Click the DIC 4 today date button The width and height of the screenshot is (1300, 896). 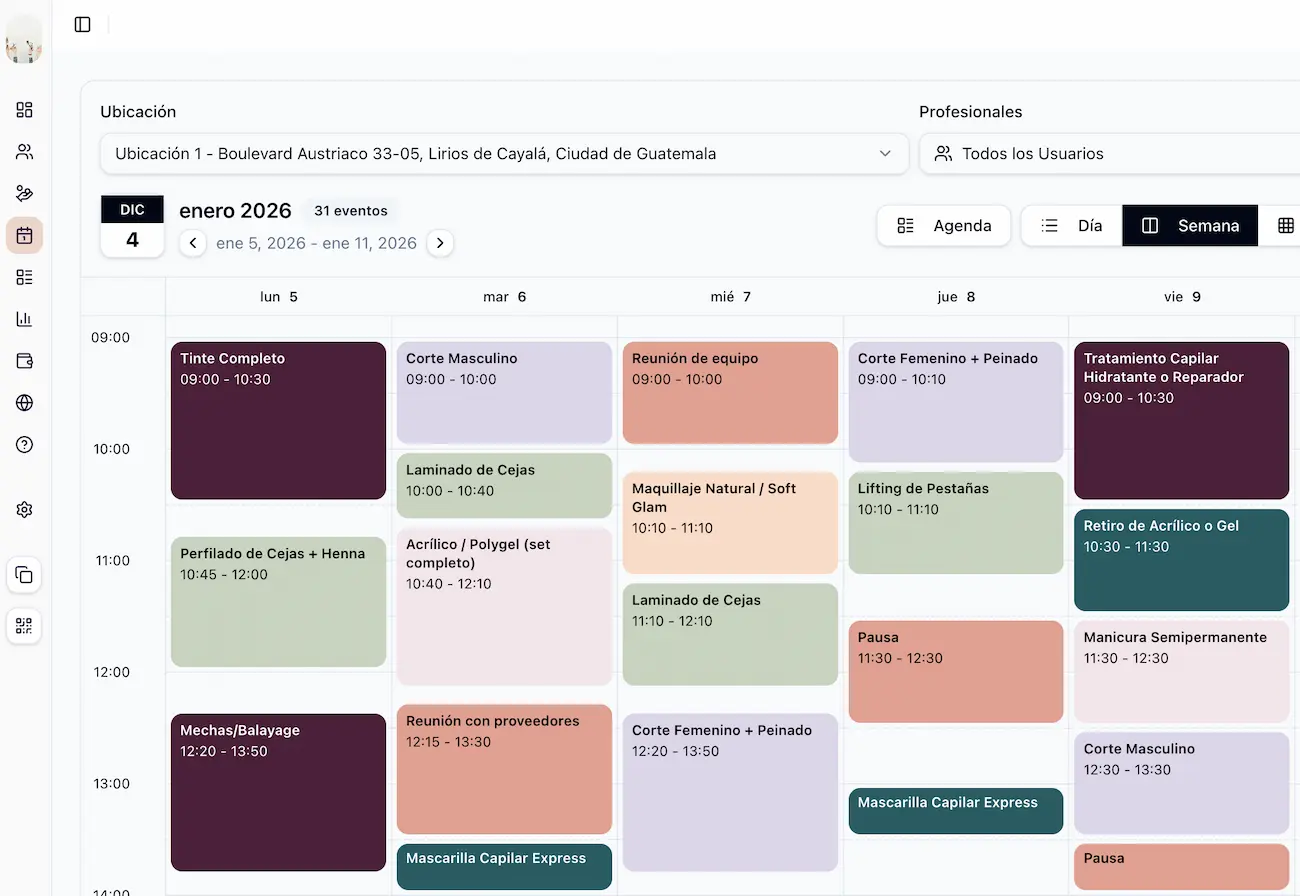coord(132,226)
